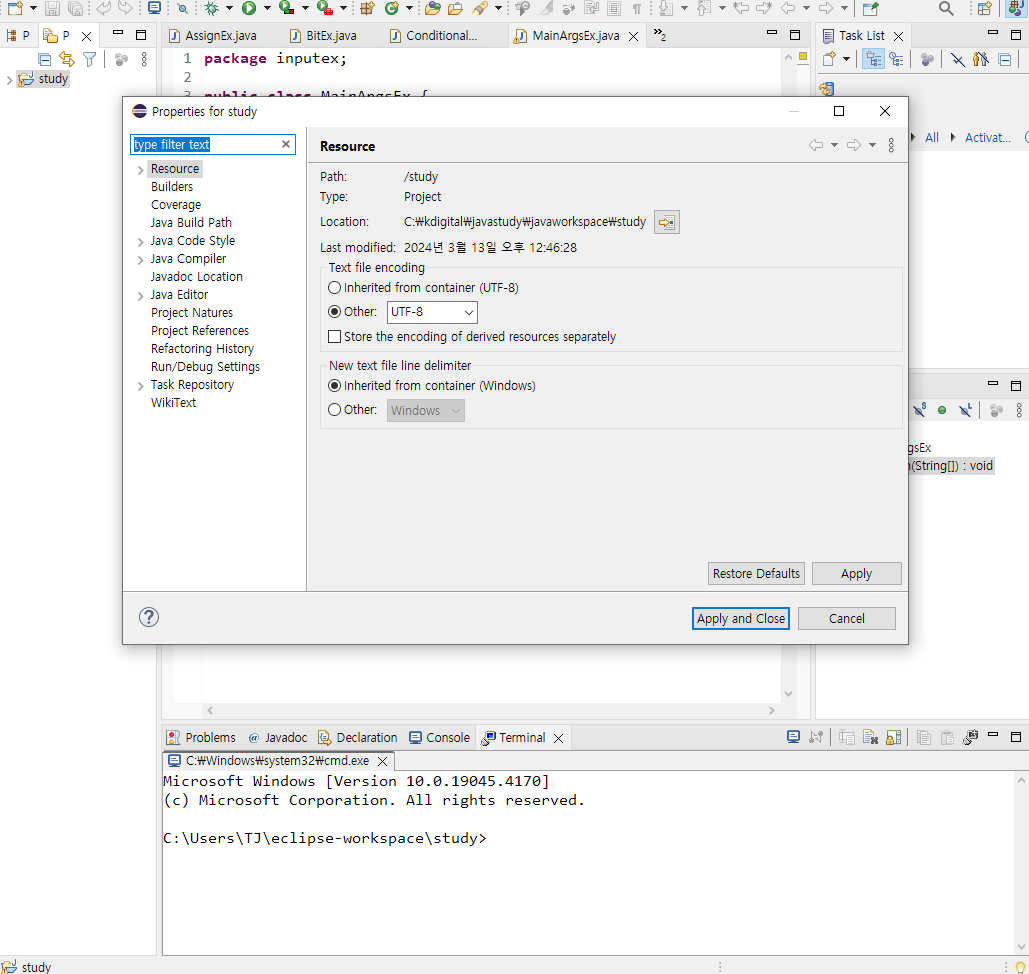Switch to AssignEx.java editor tab
The height and width of the screenshot is (974, 1029).
(213, 35)
